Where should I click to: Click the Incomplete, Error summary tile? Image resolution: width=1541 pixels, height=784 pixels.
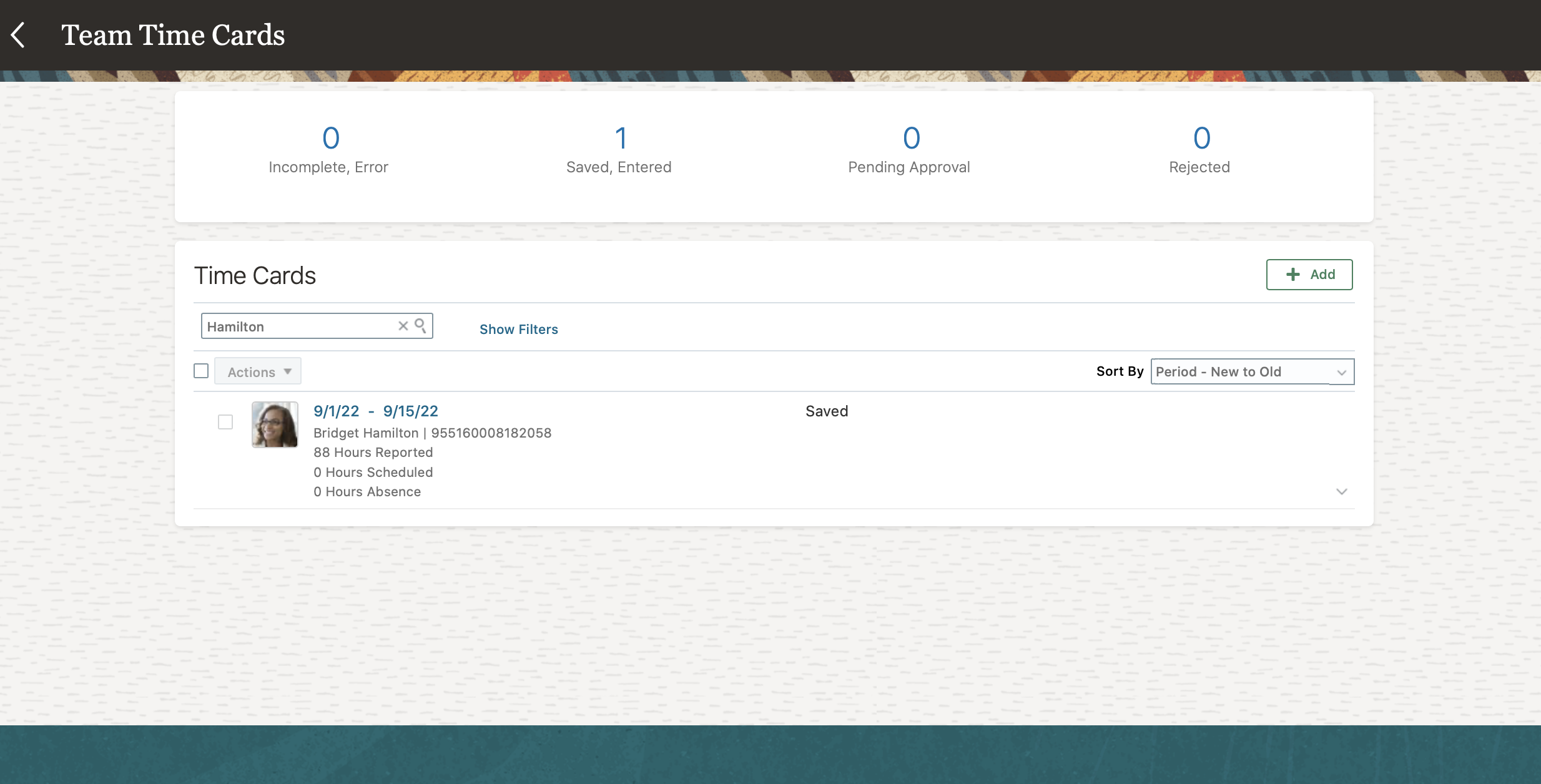(328, 150)
